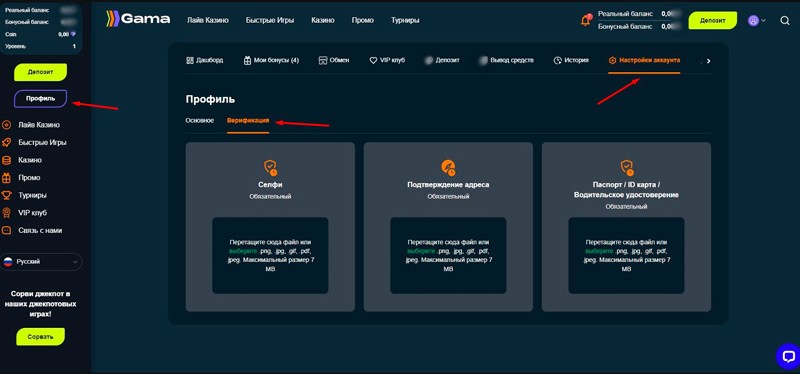The image size is (800, 374).
Task: Click the header Реальный баланс label
Action: click(626, 14)
